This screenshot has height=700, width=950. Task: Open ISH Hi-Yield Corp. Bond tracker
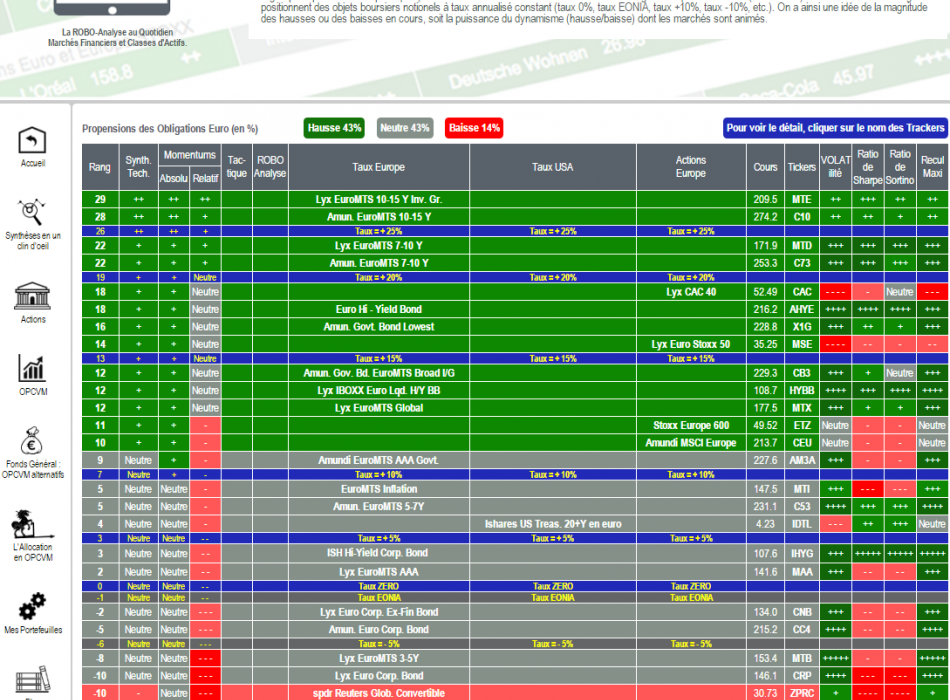(379, 553)
